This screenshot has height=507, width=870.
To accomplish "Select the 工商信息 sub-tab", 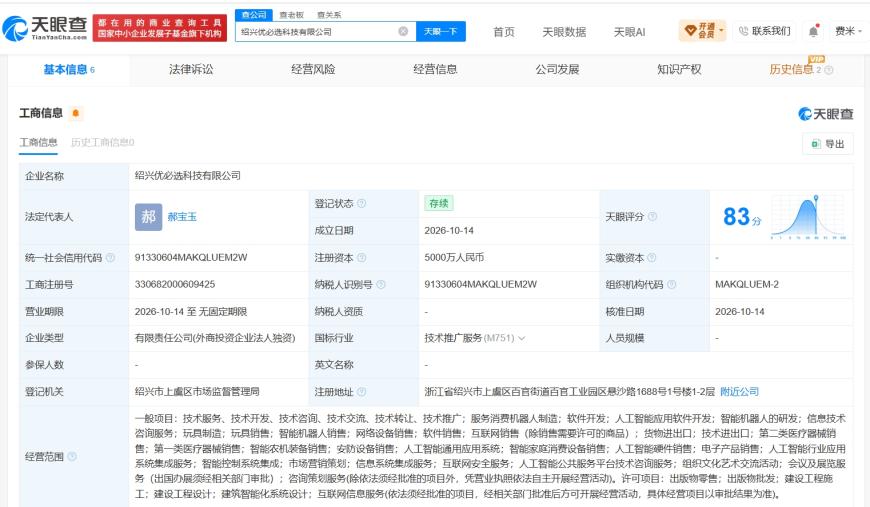I will click(38, 143).
